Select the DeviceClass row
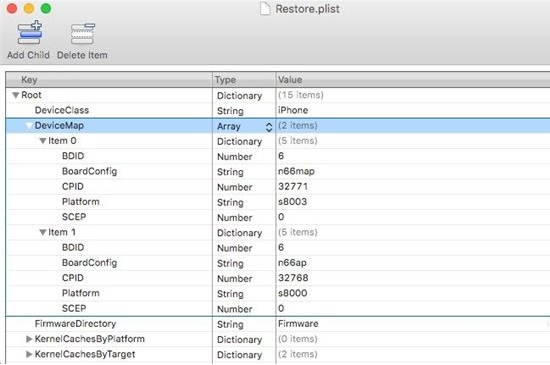The width and height of the screenshot is (550, 365). (278, 110)
